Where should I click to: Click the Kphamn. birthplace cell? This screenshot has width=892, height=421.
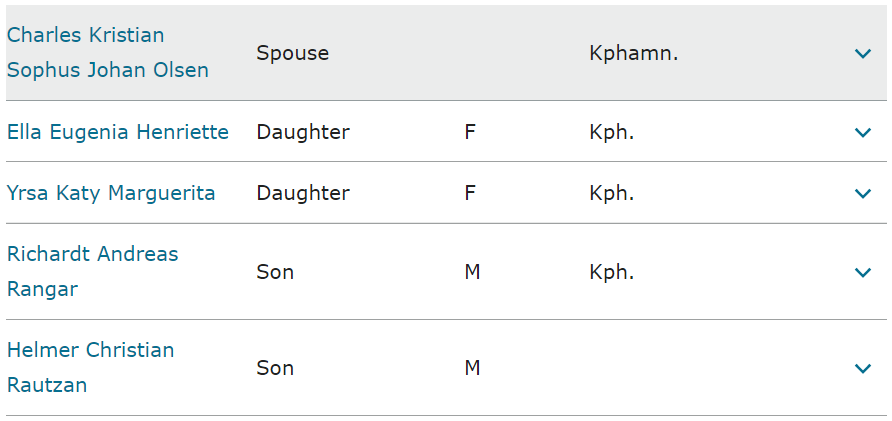click(634, 53)
